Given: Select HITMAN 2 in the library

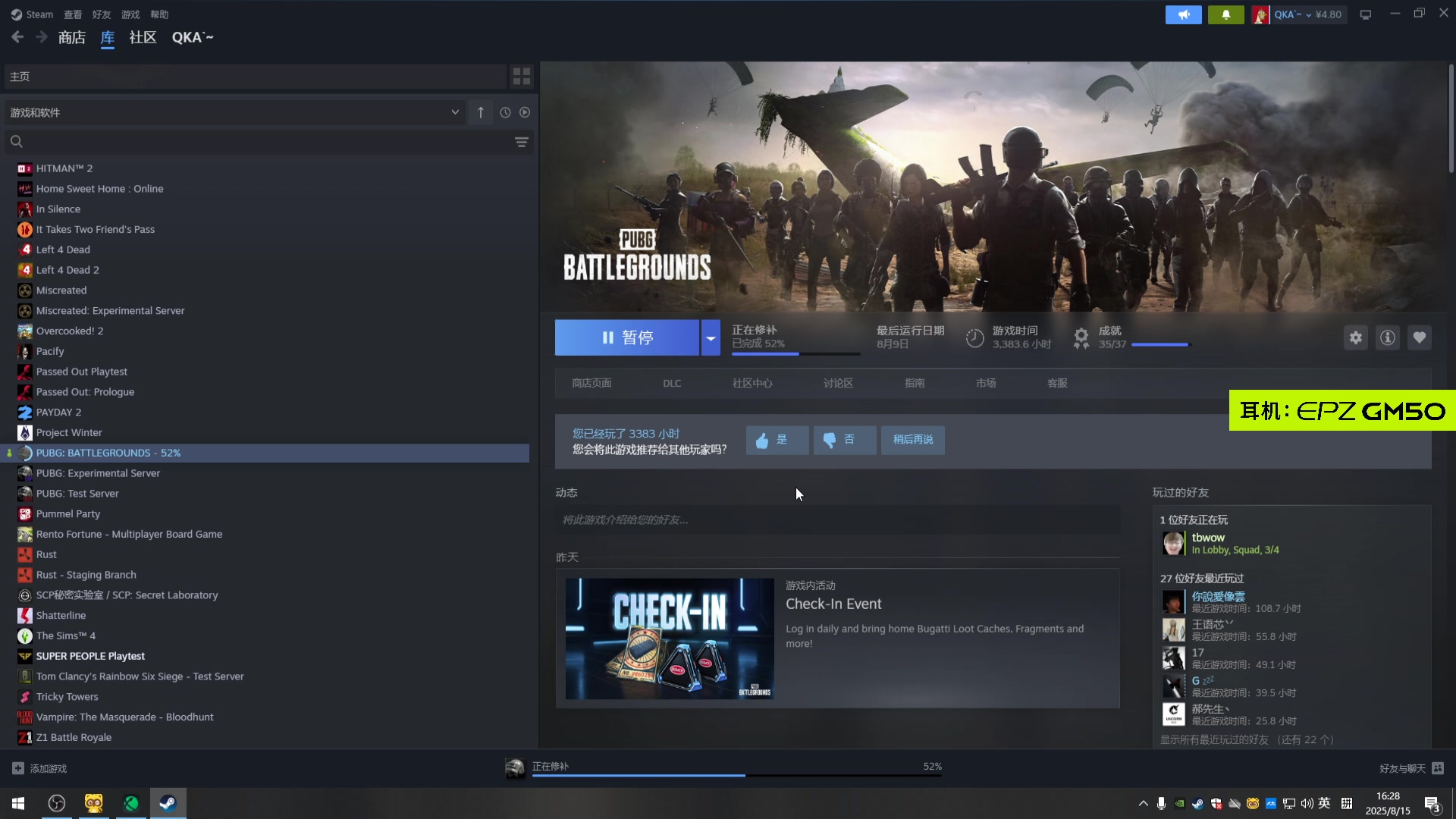Looking at the screenshot, I should coord(64,168).
